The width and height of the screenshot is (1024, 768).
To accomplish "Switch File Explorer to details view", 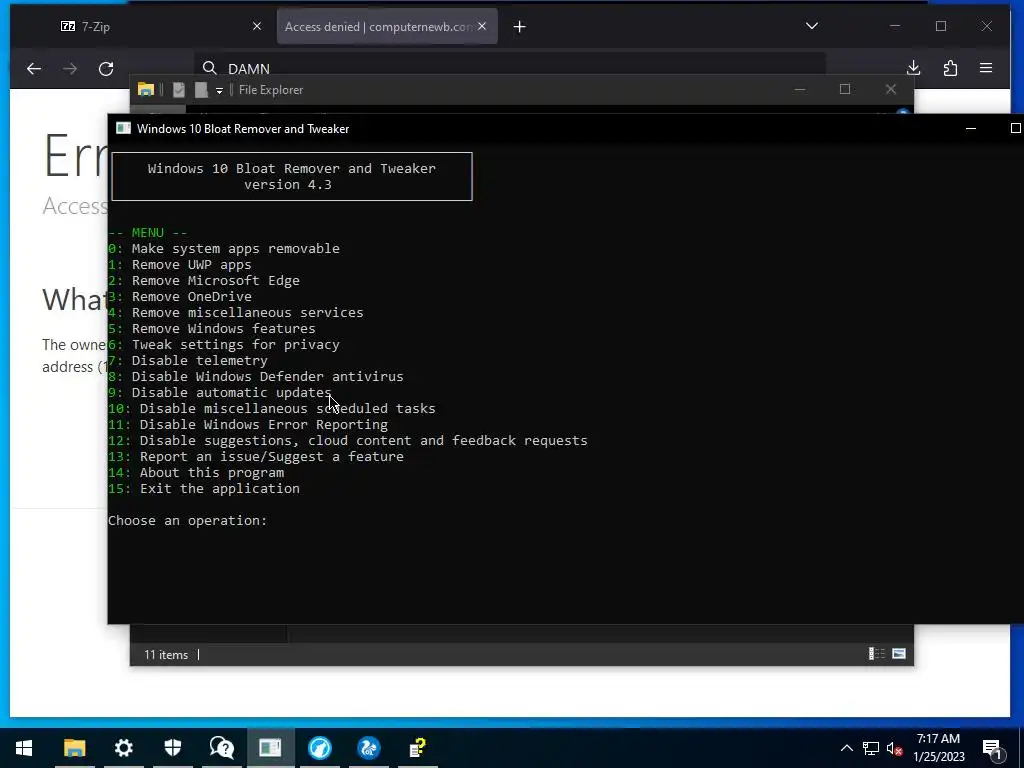I will pyautogui.click(x=876, y=654).
